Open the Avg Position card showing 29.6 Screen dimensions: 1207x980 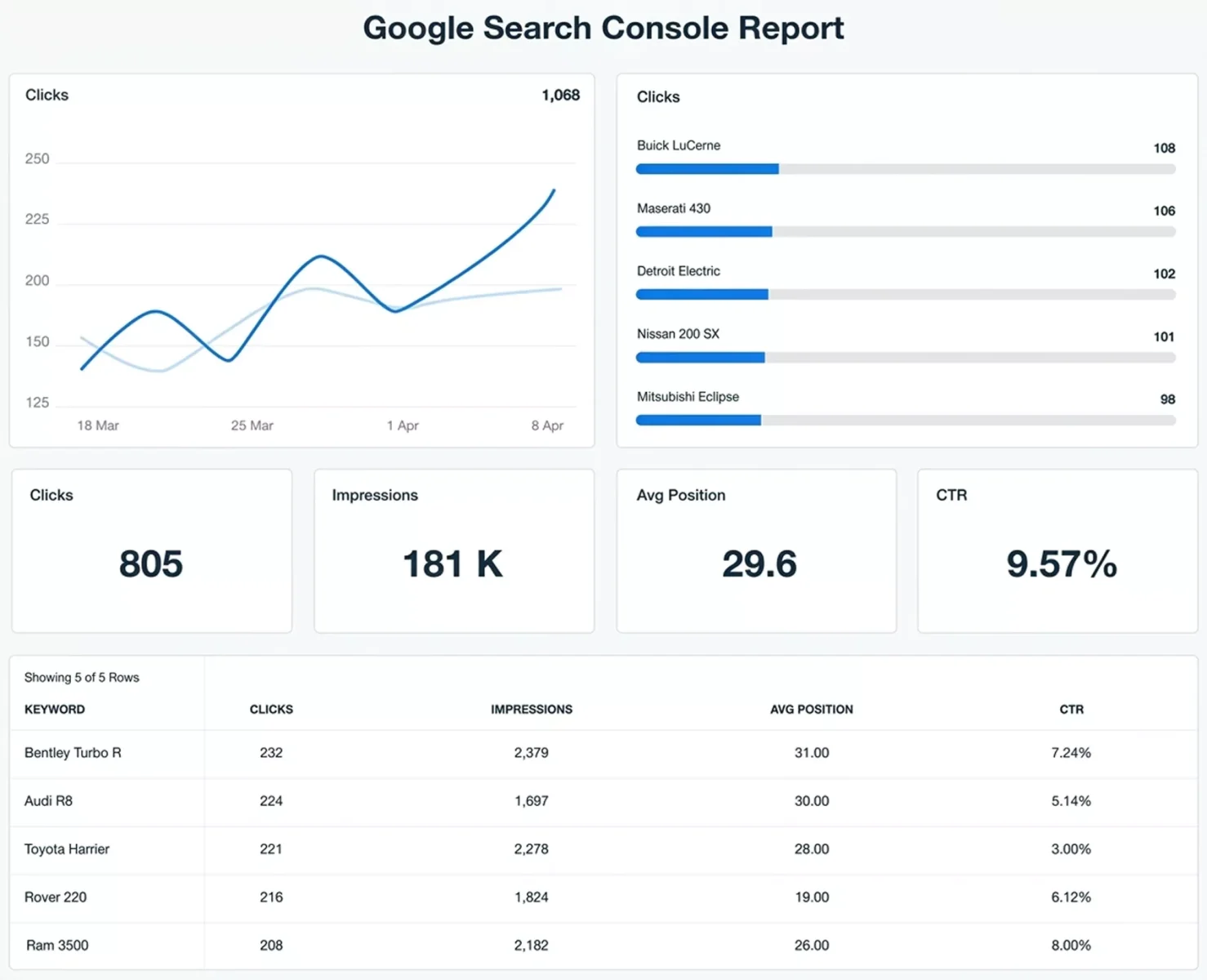[x=756, y=551]
